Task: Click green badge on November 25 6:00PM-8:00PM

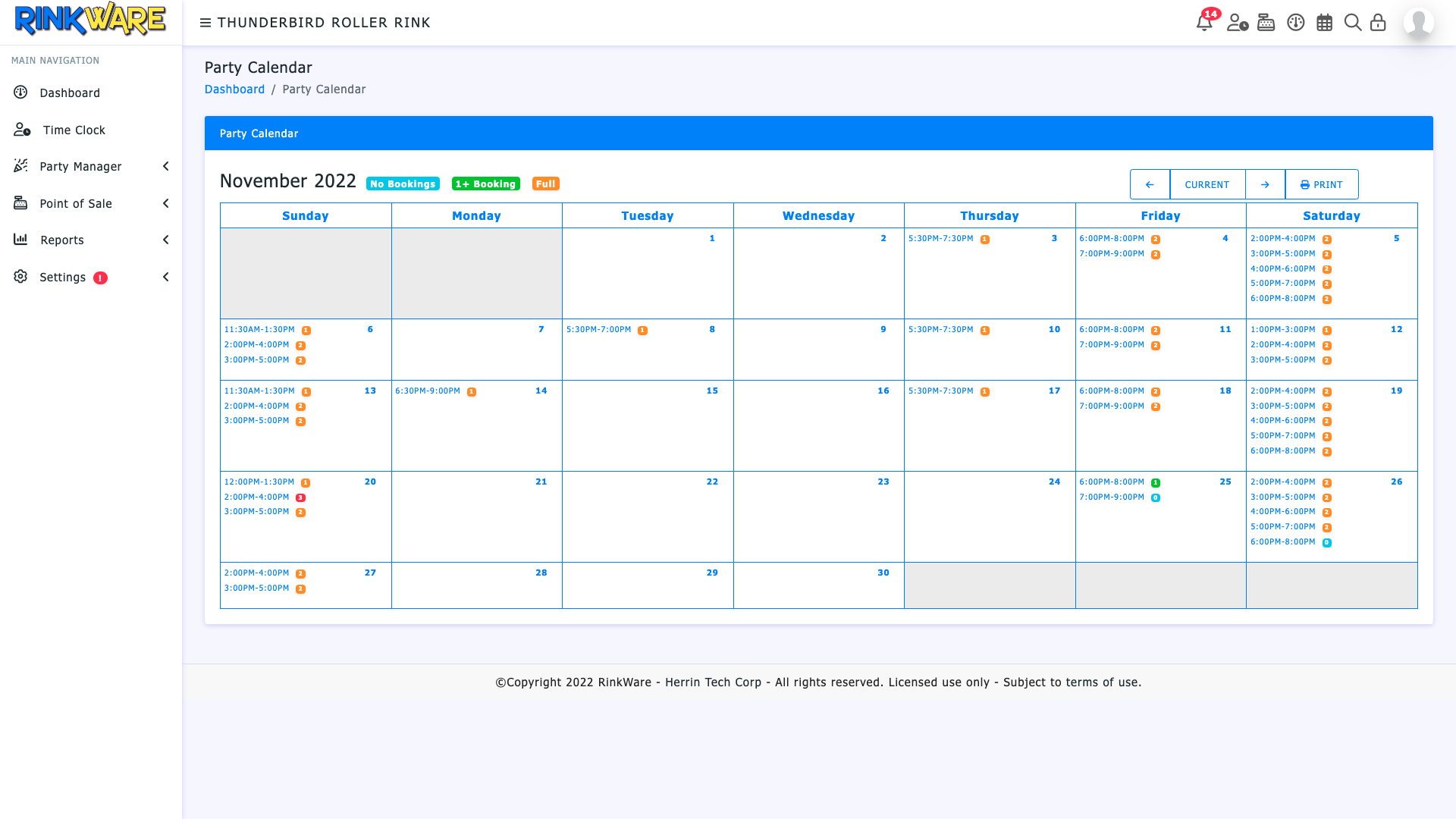Action: 1156,483
